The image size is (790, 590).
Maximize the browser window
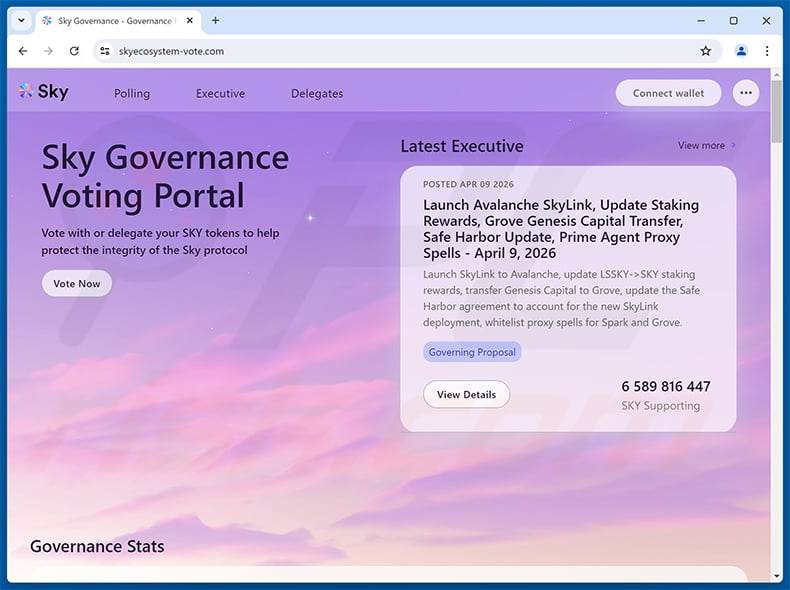click(x=734, y=21)
